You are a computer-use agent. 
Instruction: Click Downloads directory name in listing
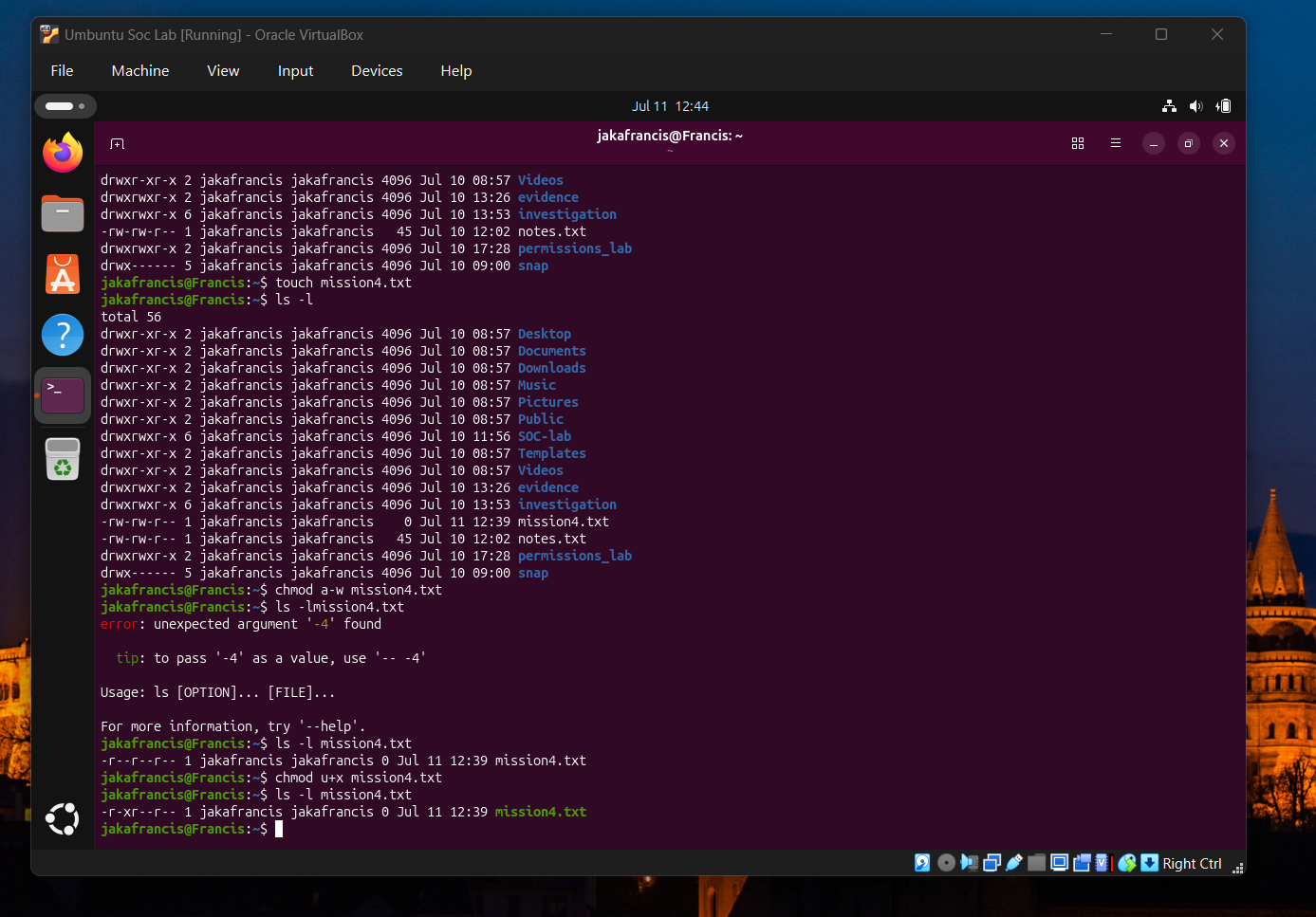tap(552, 368)
